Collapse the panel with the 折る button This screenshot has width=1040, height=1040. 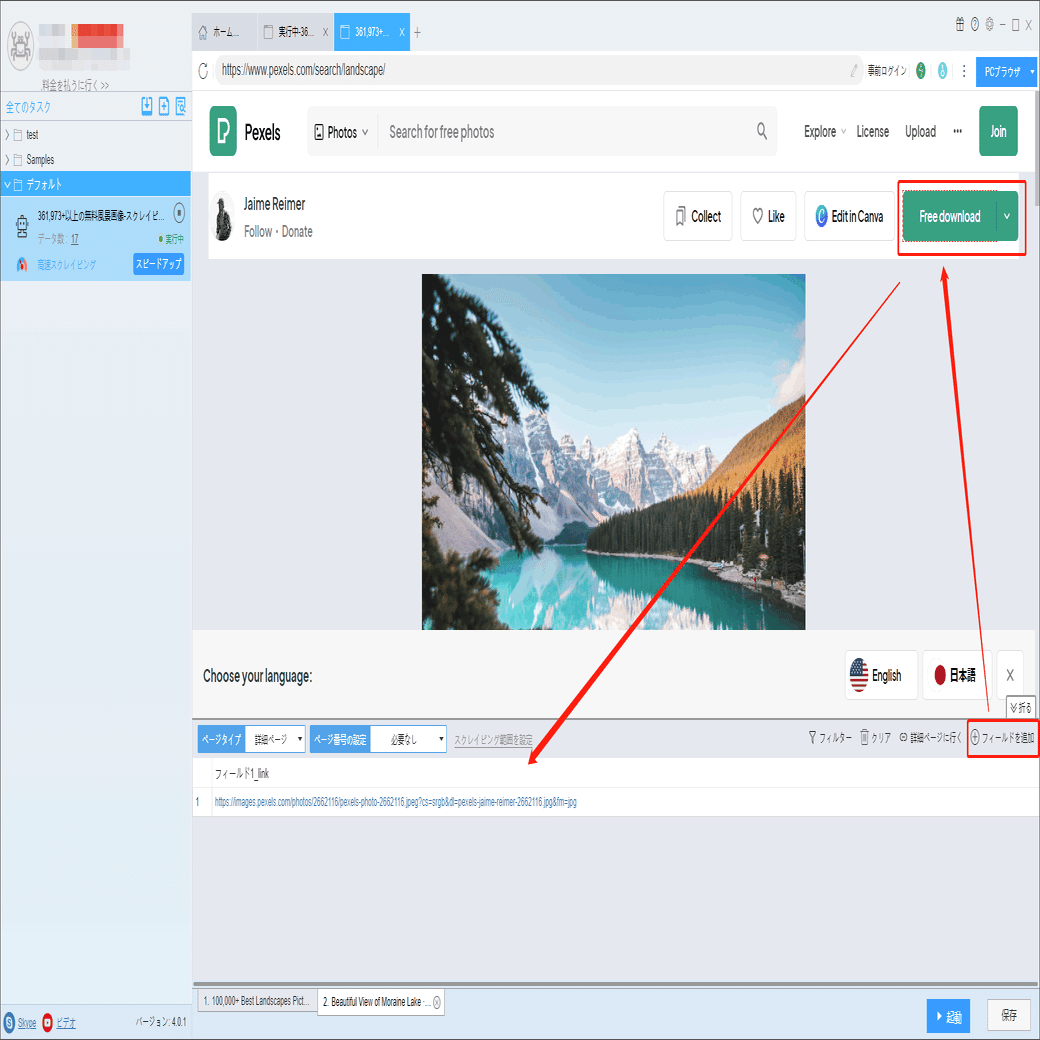[x=1021, y=708]
